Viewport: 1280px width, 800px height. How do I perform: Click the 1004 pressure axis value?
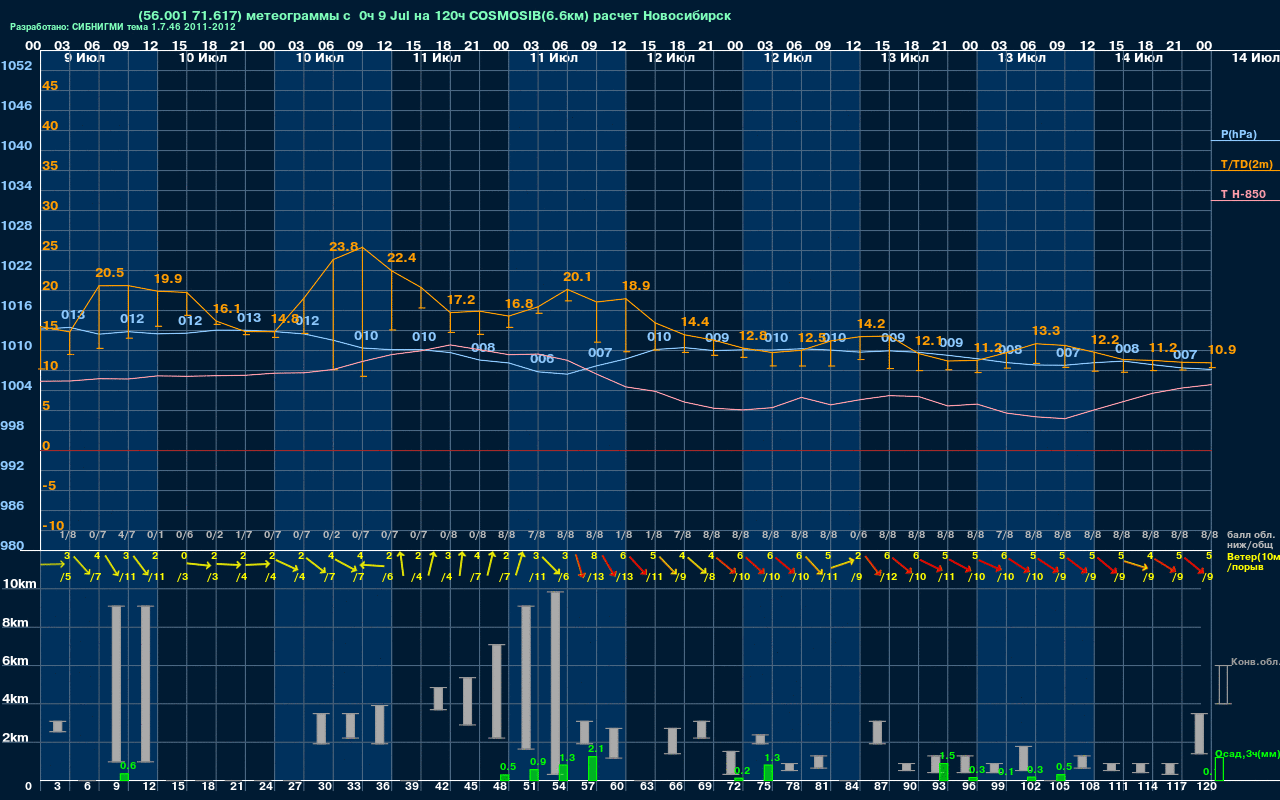(x=16, y=386)
